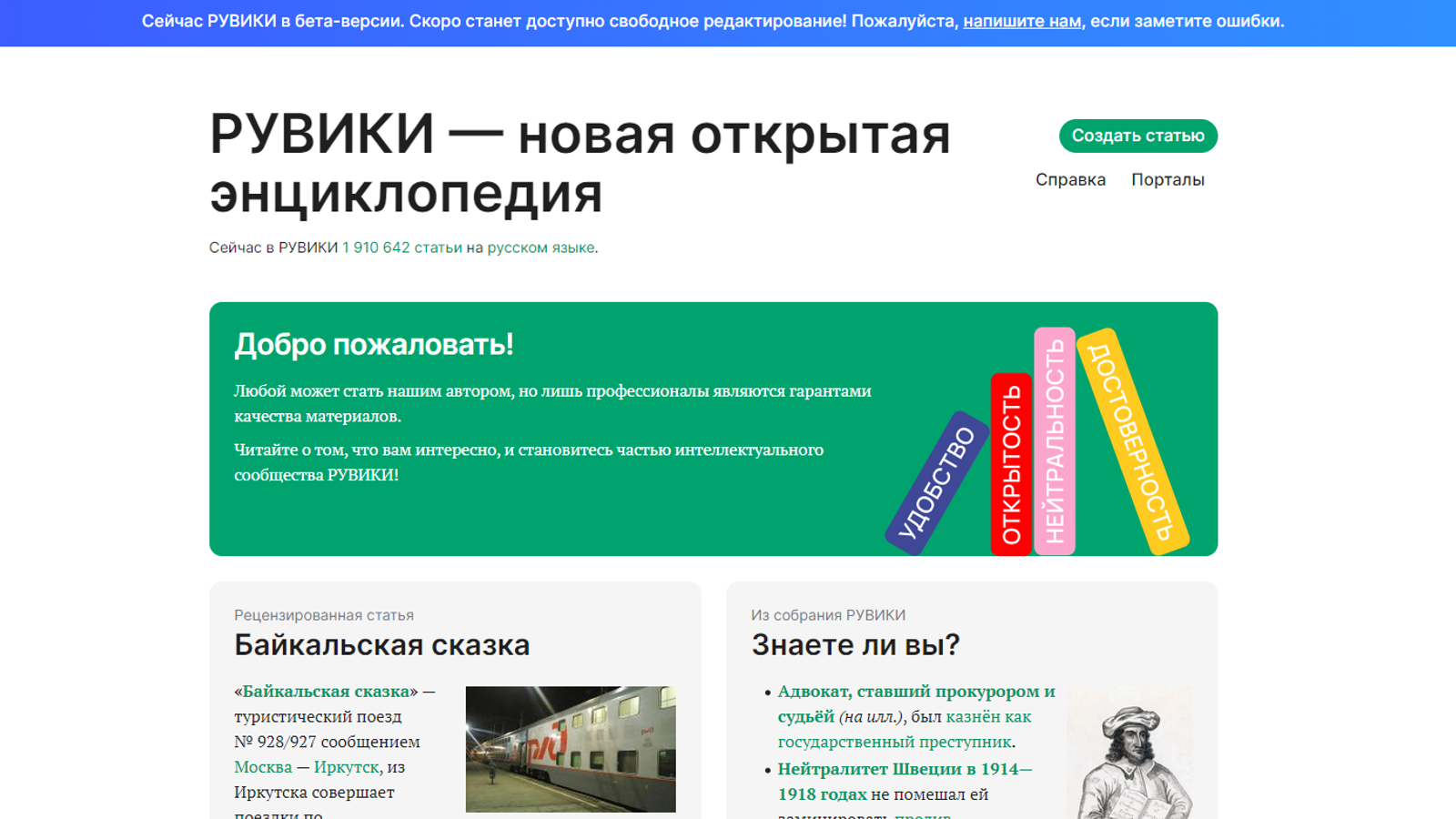Open the '1 910 642 статьи' link
The width and height of the screenshot is (1456, 819).
click(x=402, y=248)
